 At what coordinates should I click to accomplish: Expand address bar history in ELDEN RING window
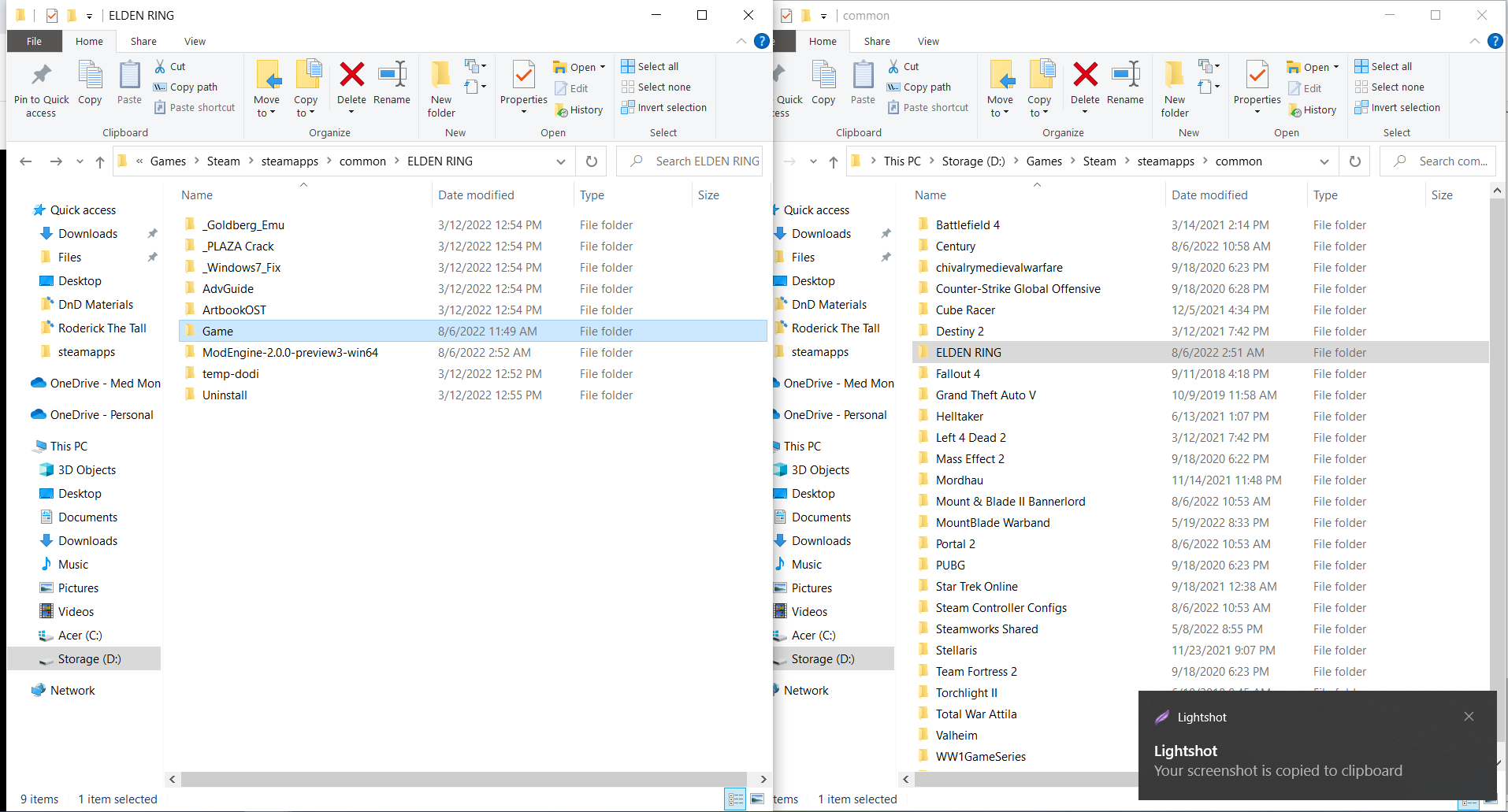[x=561, y=161]
